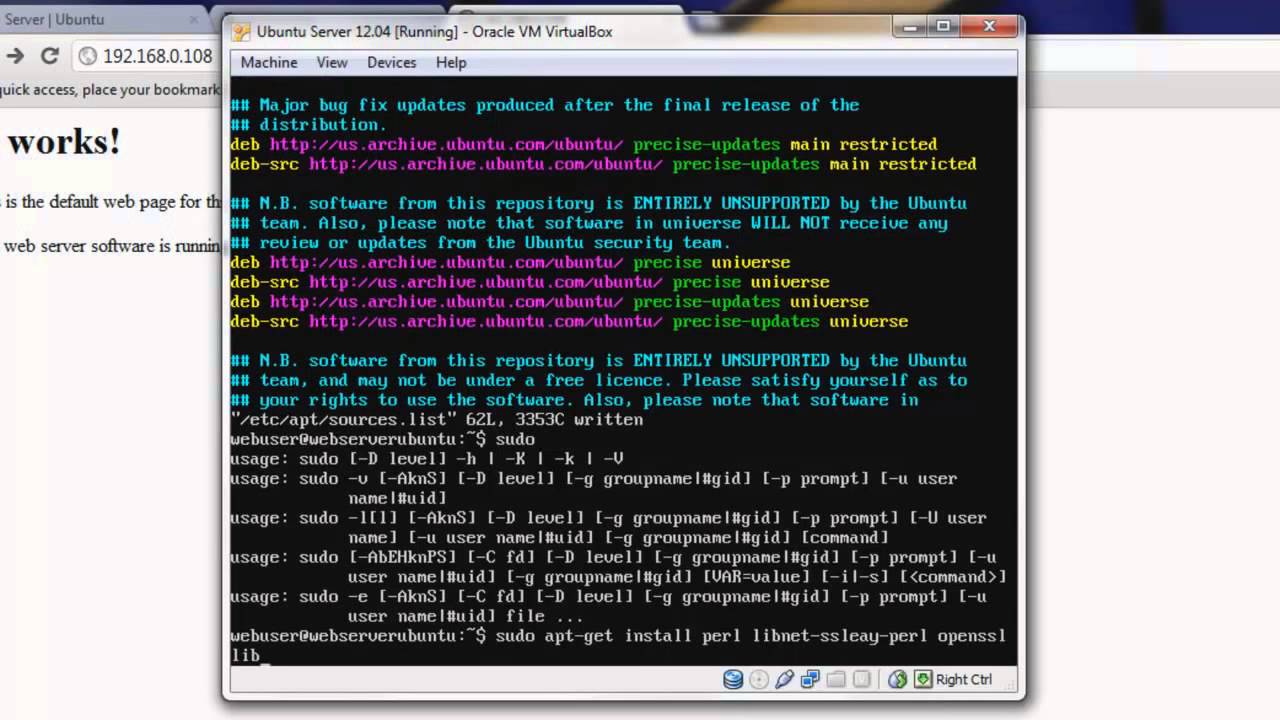
Task: Click the bookmarks bar 'quick access' hint text
Action: [x=109, y=90]
